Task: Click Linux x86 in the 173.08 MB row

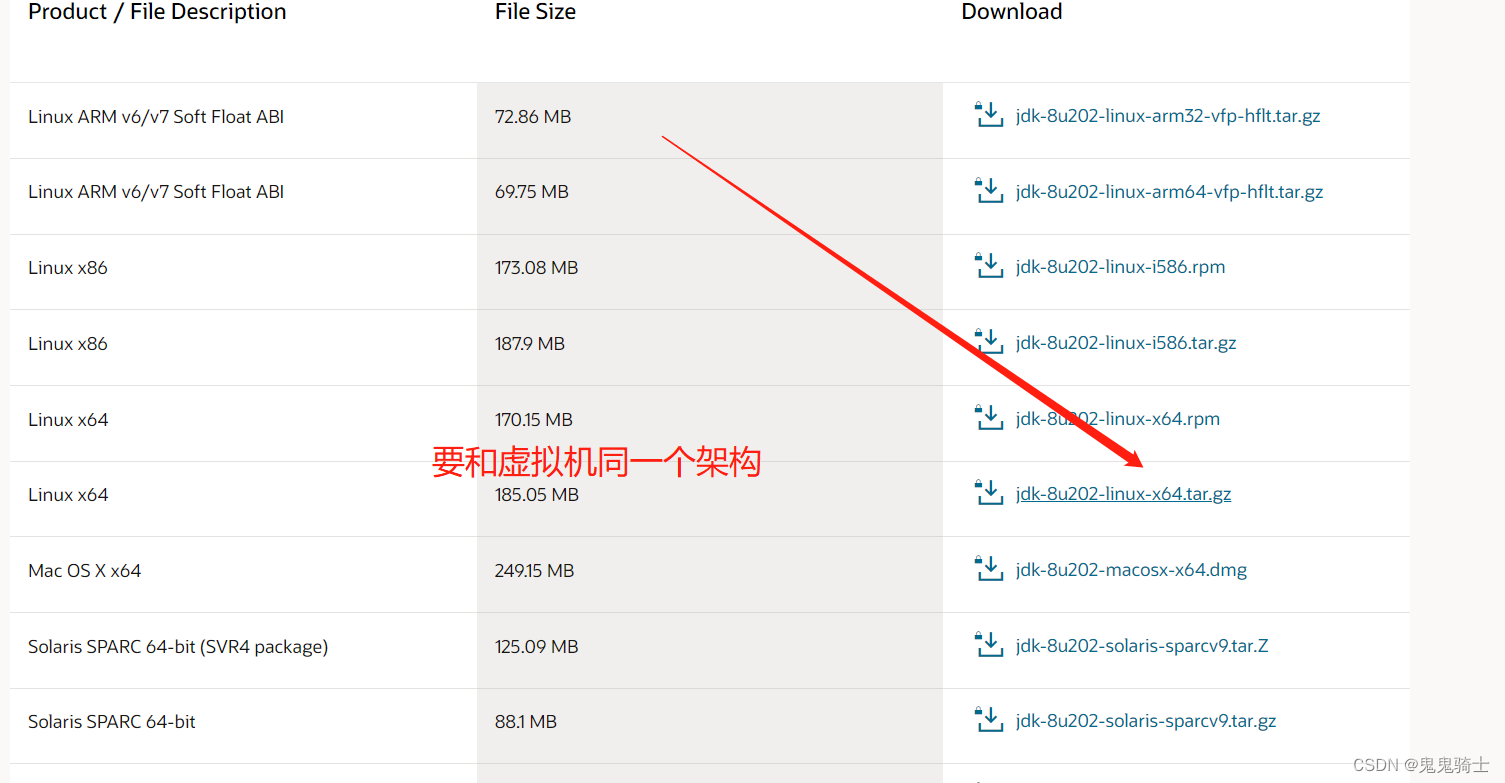Action: click(68, 268)
